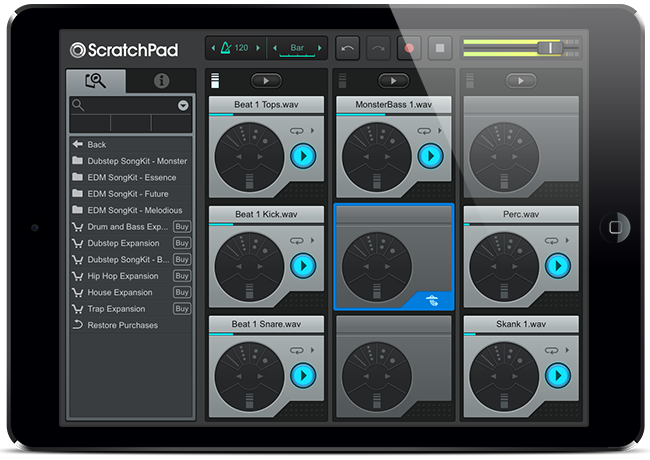
Task: Play Beat 1 Snare.wav pad
Action: pos(303,375)
